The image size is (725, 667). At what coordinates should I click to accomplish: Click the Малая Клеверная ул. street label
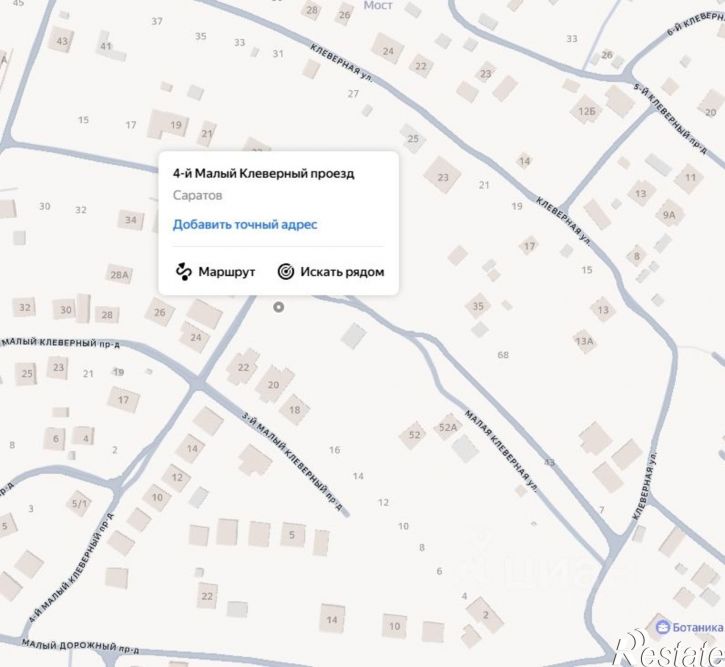point(500,451)
